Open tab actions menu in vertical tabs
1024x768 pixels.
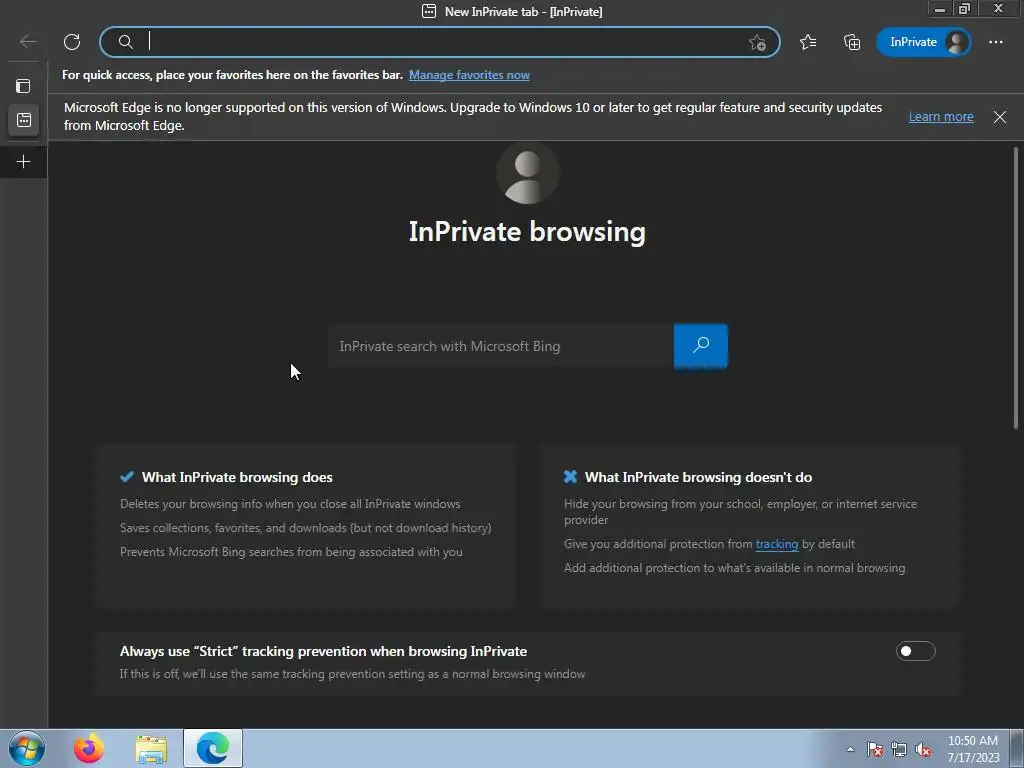tap(24, 86)
